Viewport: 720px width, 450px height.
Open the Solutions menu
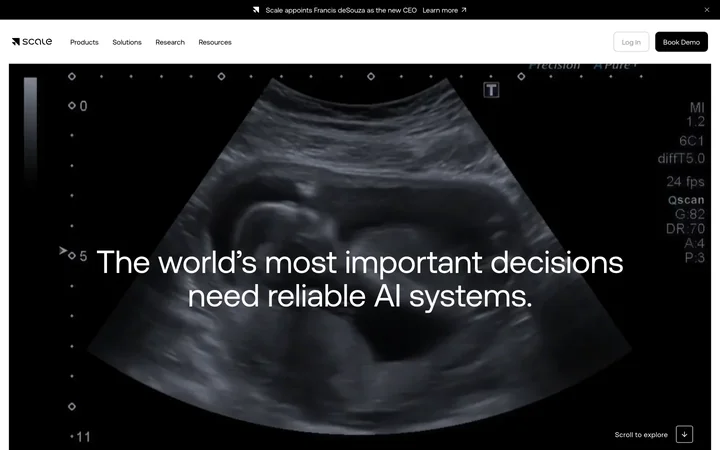point(127,42)
